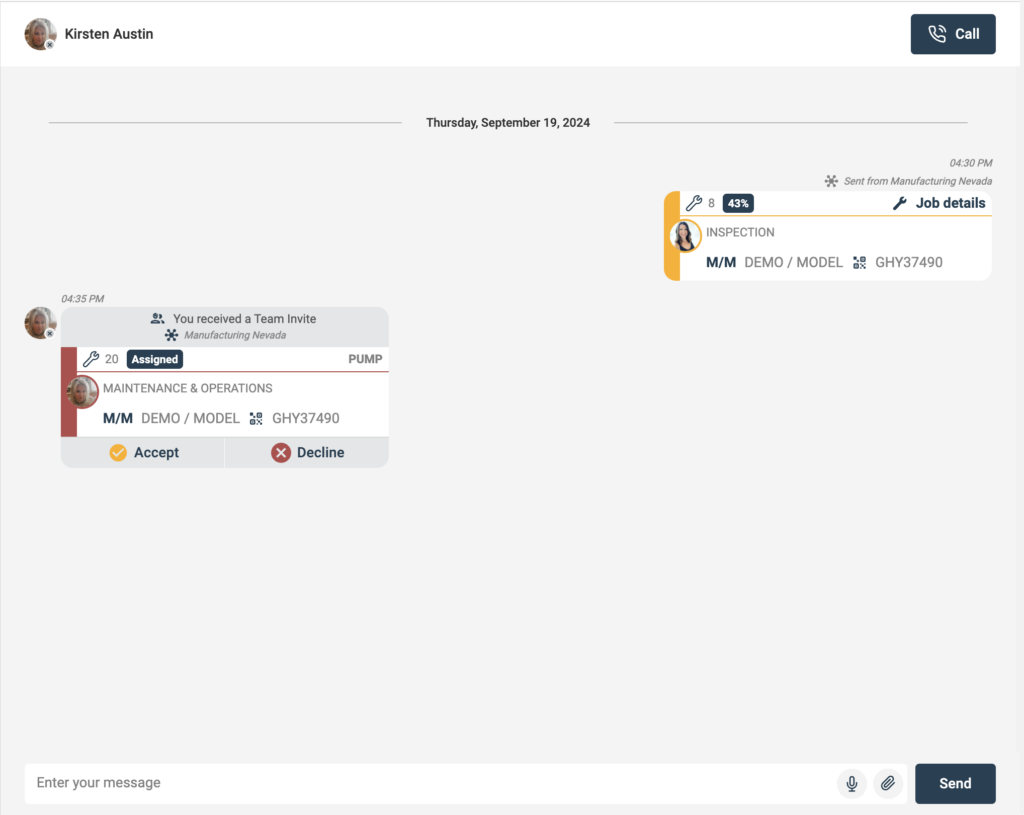Click the 04:35 PM message timestamp
This screenshot has width=1024, height=815.
coord(83,299)
